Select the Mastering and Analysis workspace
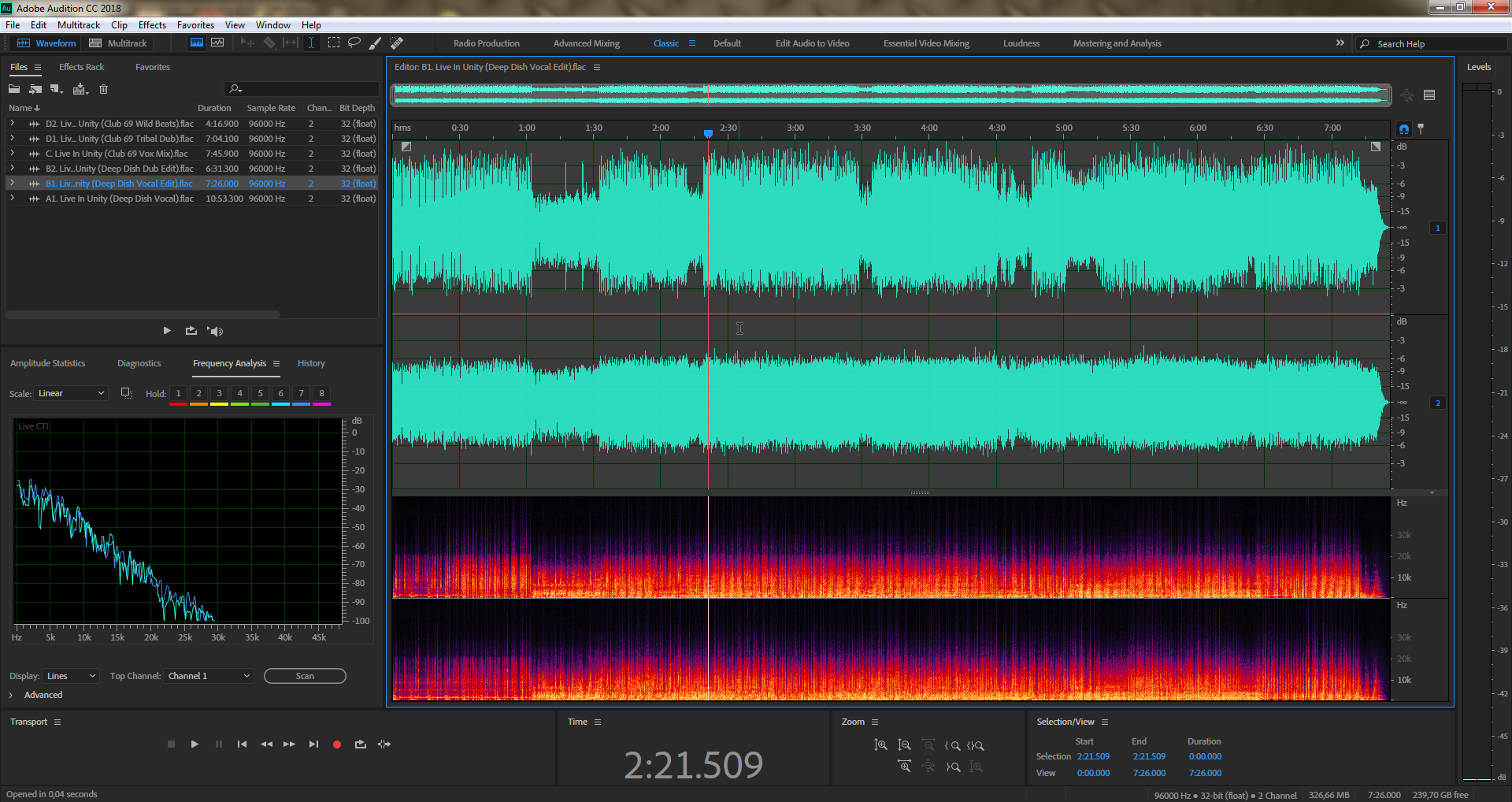Image resolution: width=1512 pixels, height=802 pixels. (x=1117, y=43)
